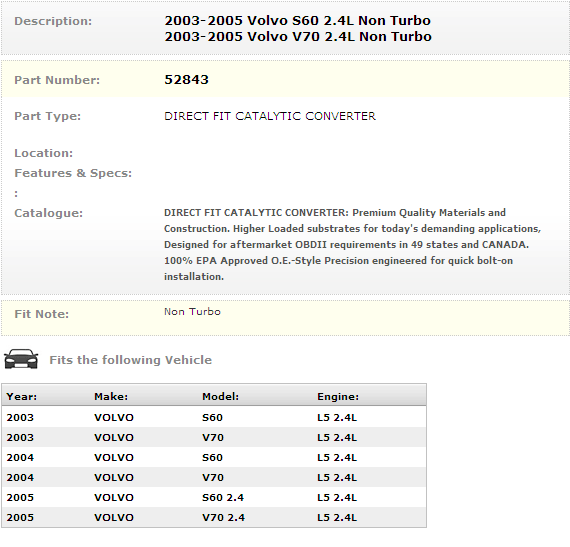Viewport: 570px width, 547px height.
Task: Click the "Non Turbo" fit note value
Action: (192, 312)
